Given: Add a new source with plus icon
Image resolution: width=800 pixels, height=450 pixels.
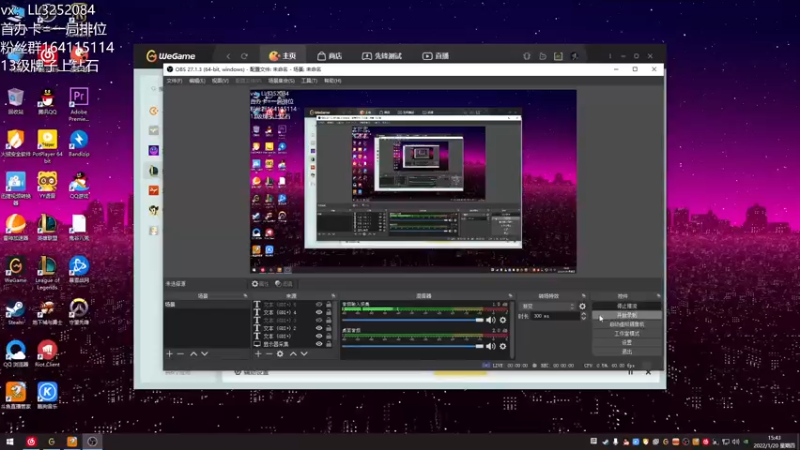Looking at the screenshot, I should point(258,354).
